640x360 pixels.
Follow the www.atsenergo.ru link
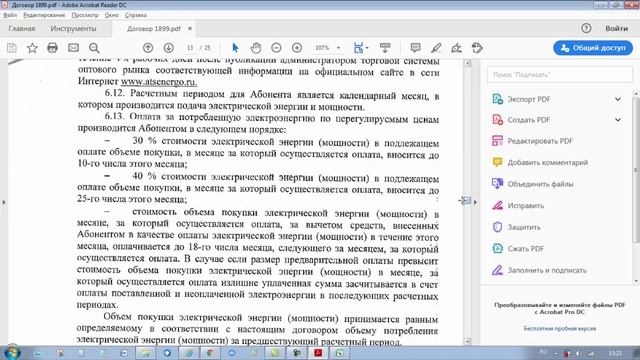(159, 82)
